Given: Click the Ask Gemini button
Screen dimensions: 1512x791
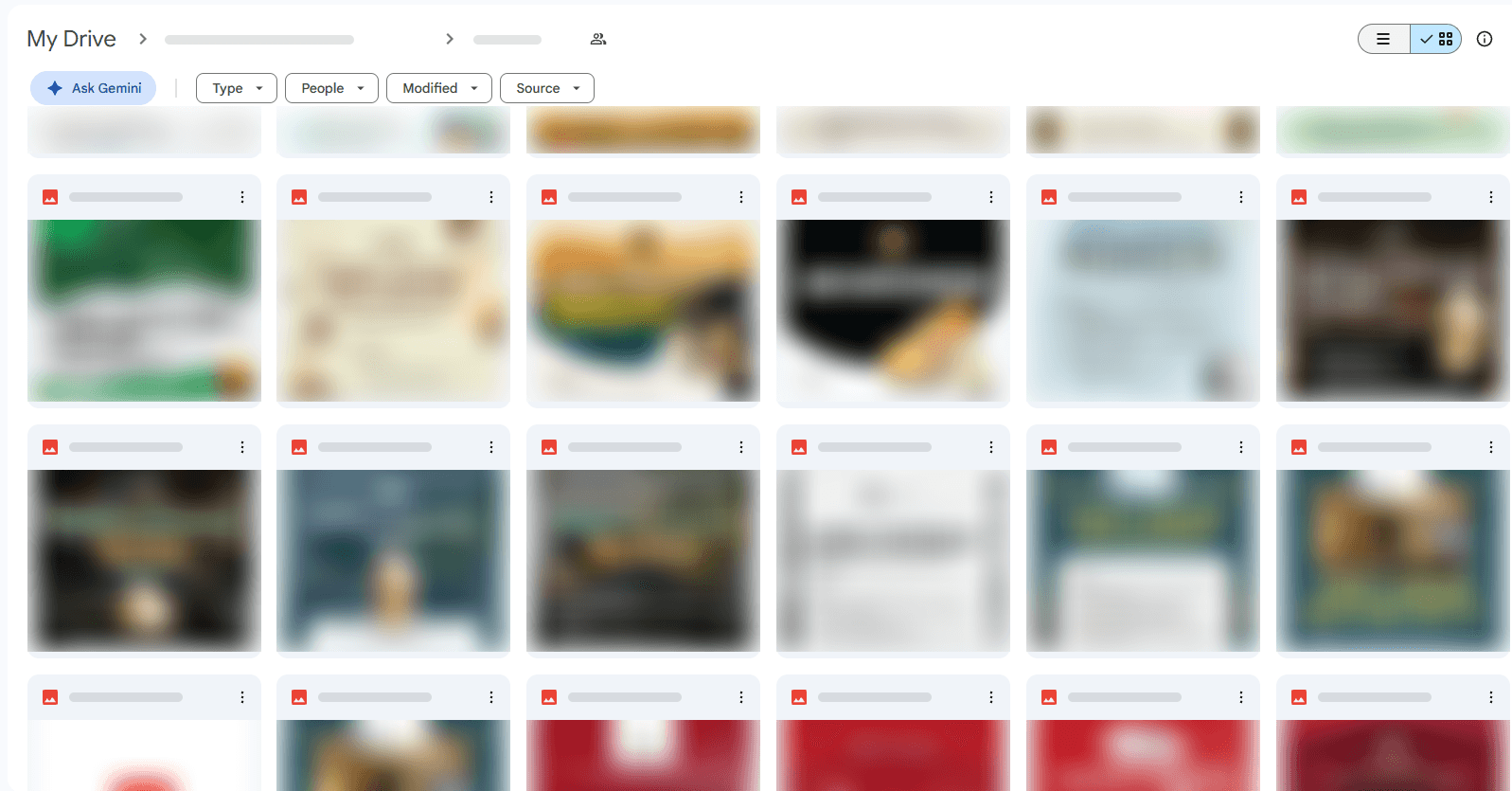Looking at the screenshot, I should click(x=93, y=88).
